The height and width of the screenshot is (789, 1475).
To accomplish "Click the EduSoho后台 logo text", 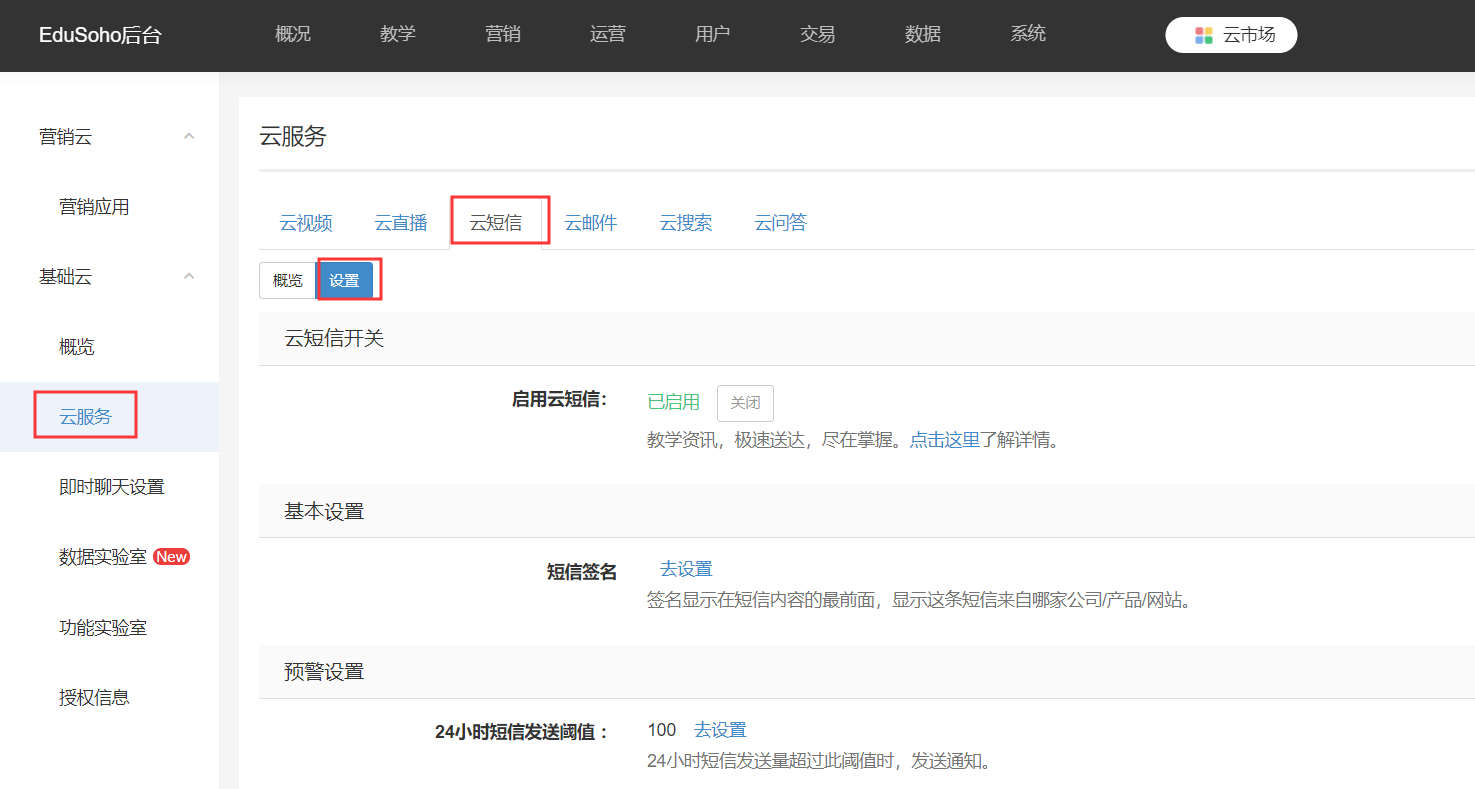I will 100,36.
